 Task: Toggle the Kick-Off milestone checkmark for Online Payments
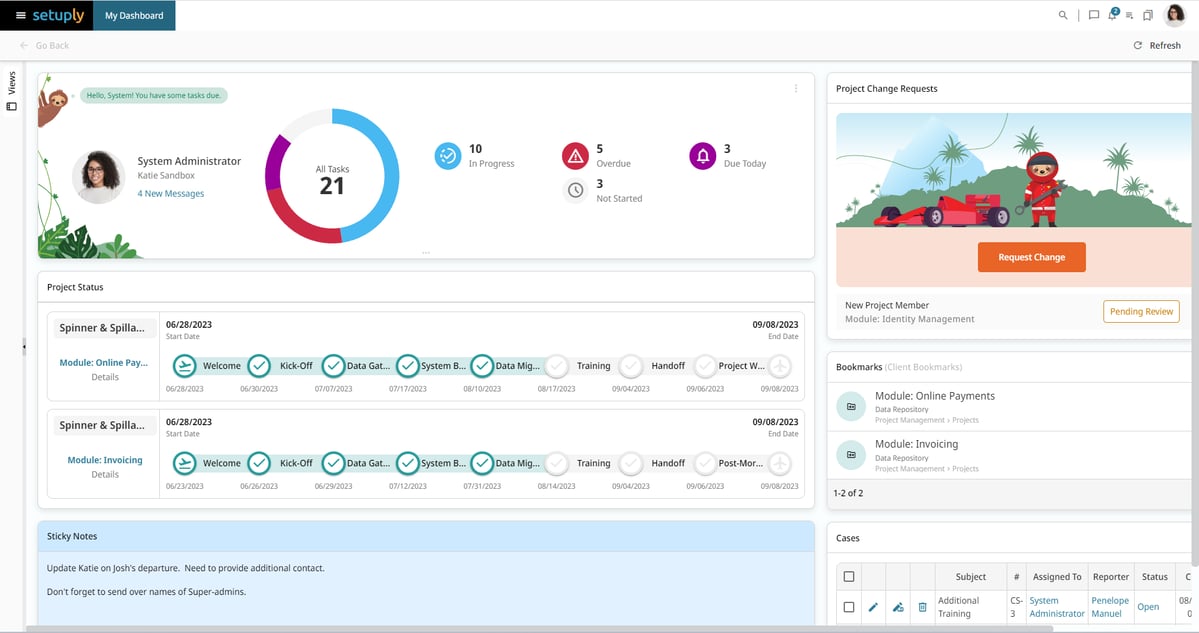pyautogui.click(x=259, y=366)
